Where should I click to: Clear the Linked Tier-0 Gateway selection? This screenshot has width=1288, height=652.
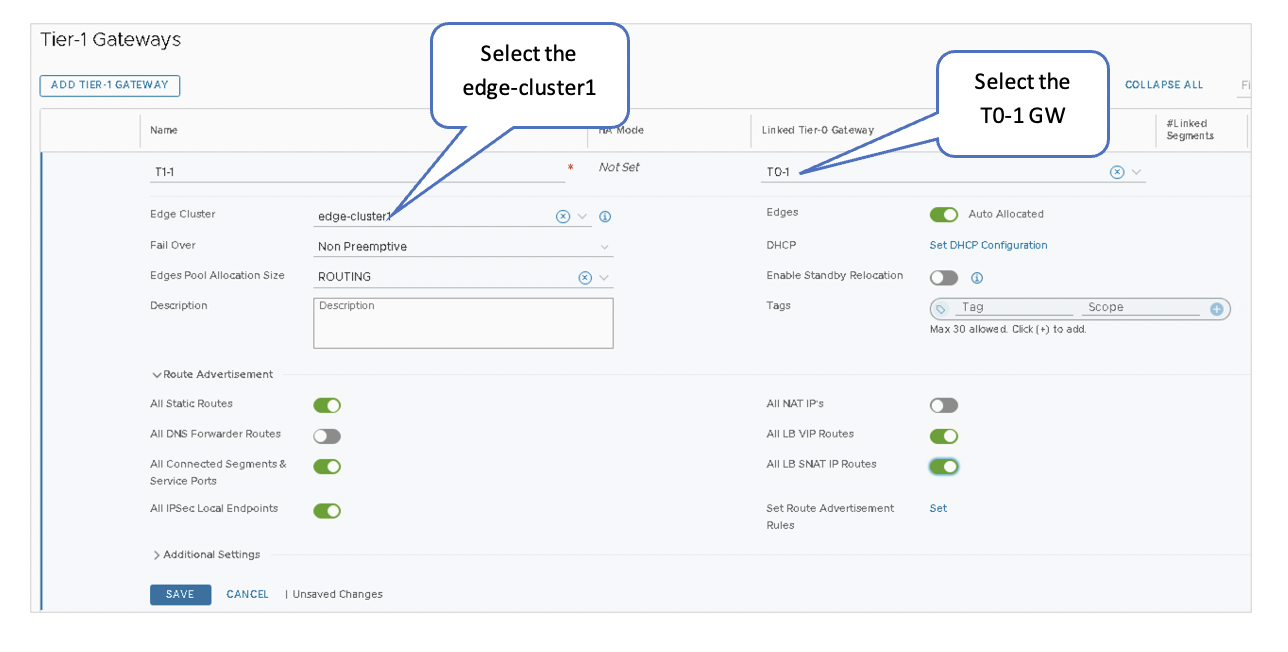(x=1116, y=172)
